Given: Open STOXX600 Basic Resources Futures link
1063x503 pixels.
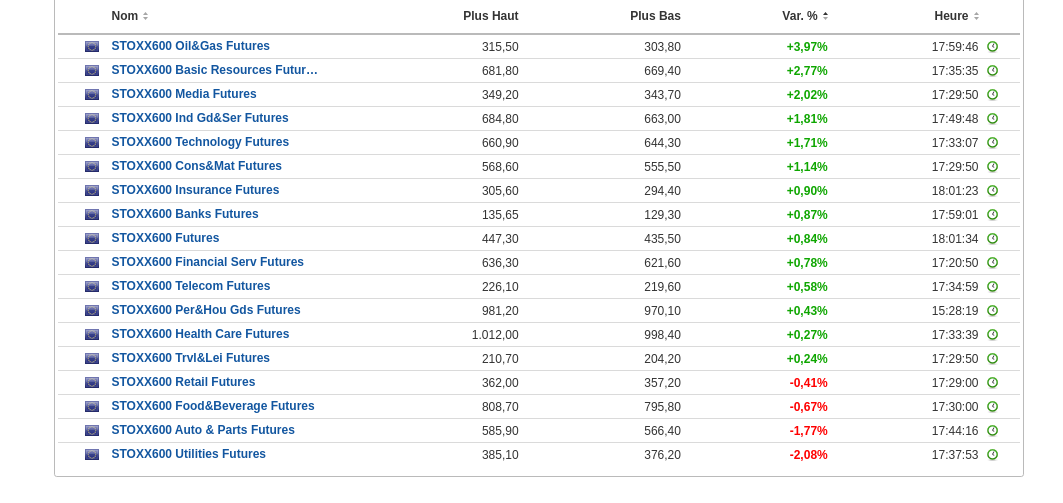Looking at the screenshot, I should tap(214, 70).
